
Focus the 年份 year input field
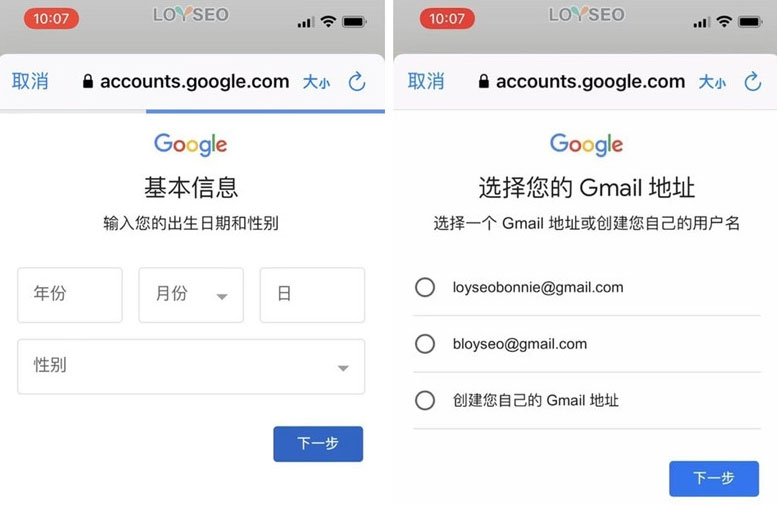tap(70, 295)
